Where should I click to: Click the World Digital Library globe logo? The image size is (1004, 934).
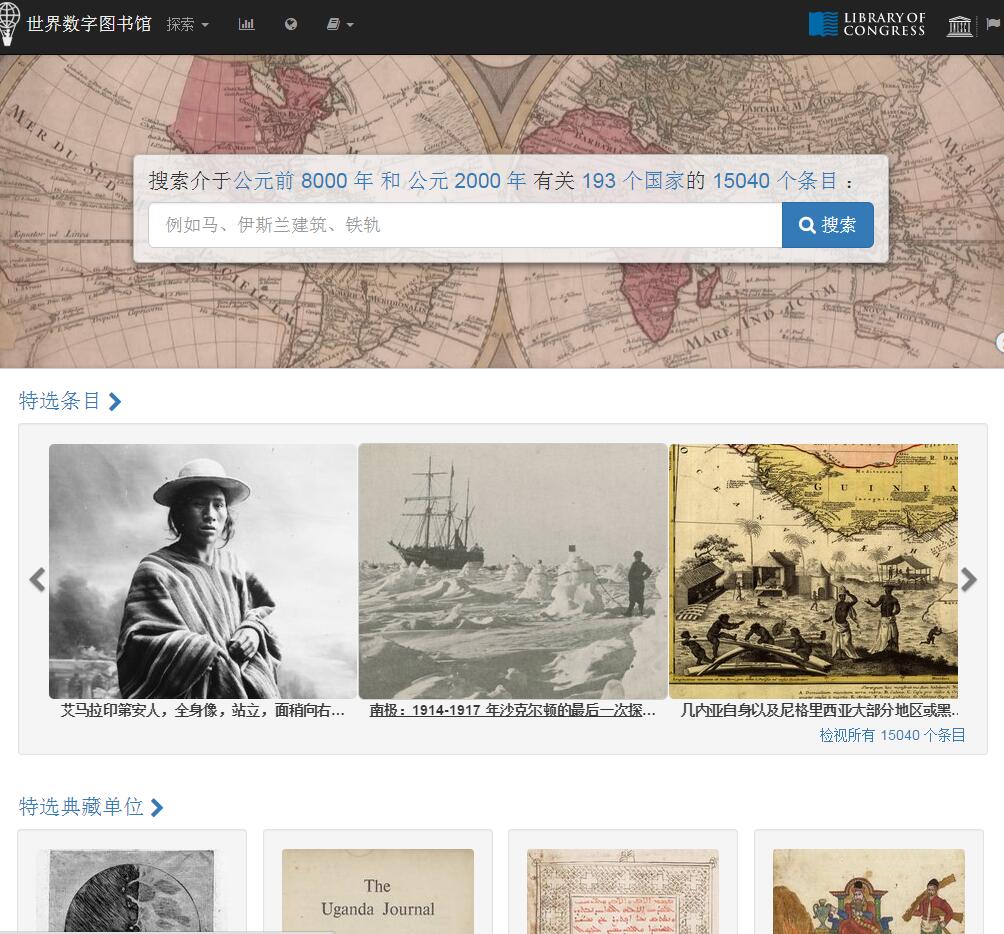click(x=10, y=23)
